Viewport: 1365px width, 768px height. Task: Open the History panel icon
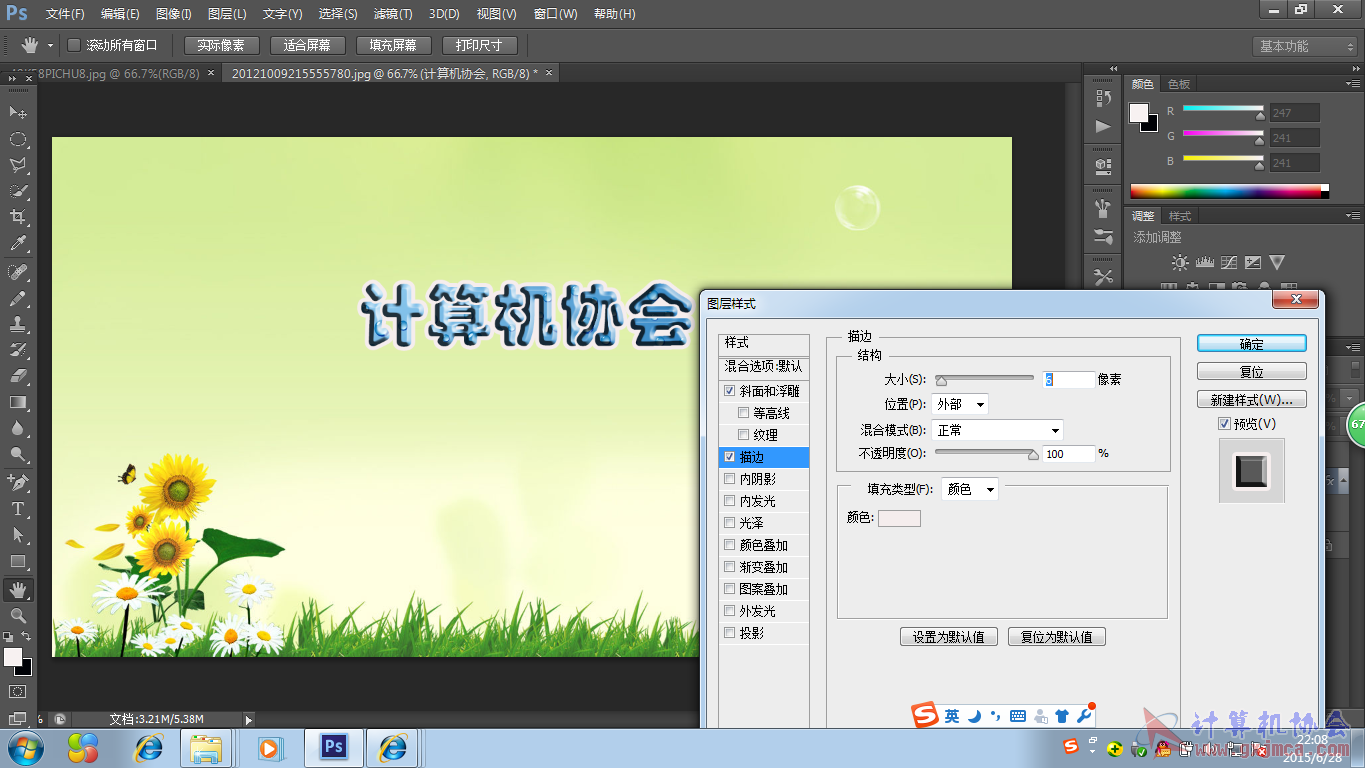click(x=1103, y=98)
